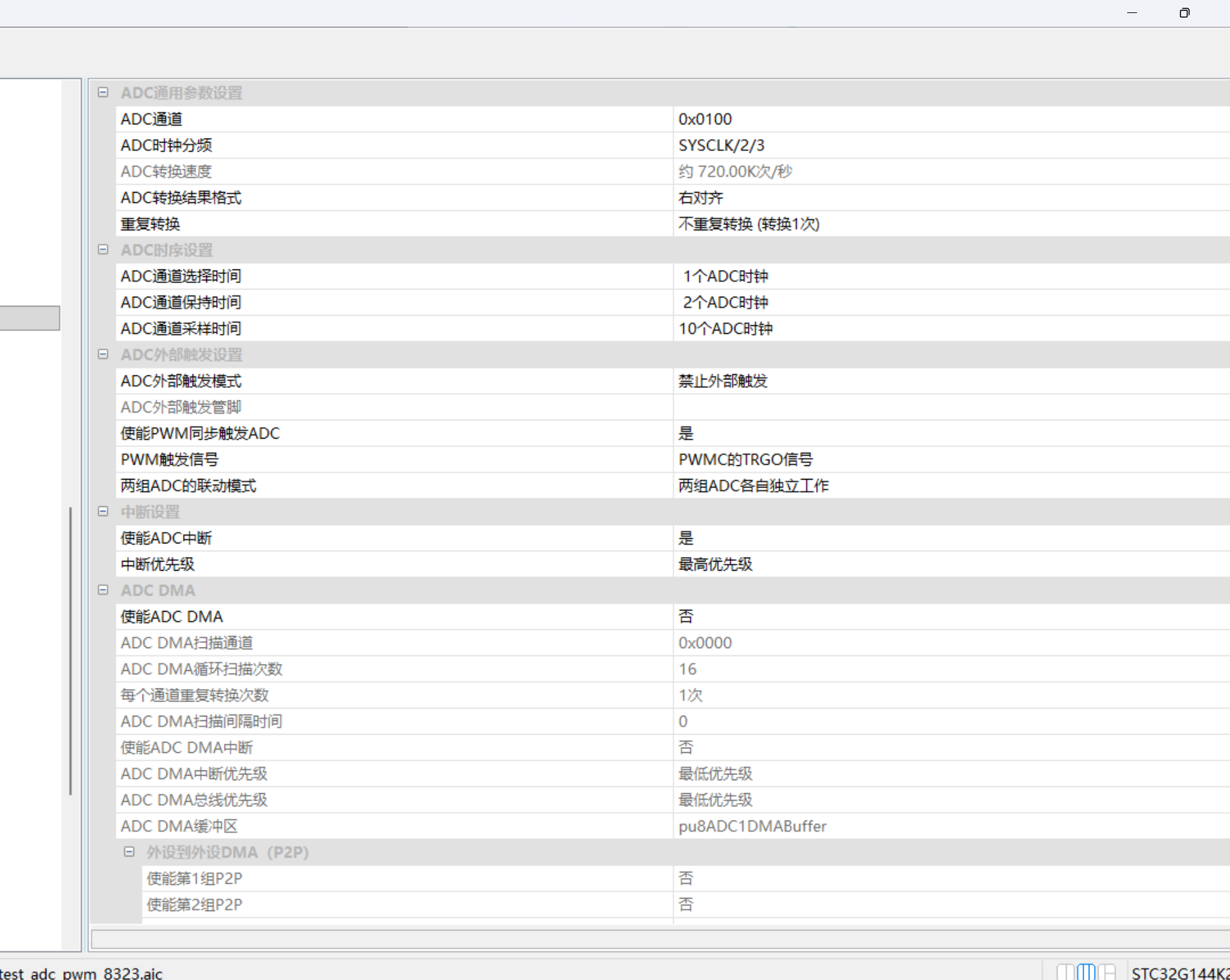Collapse the 外设到外设DMA (P2P) subgroup
This screenshot has width=1230, height=980.
click(x=130, y=852)
